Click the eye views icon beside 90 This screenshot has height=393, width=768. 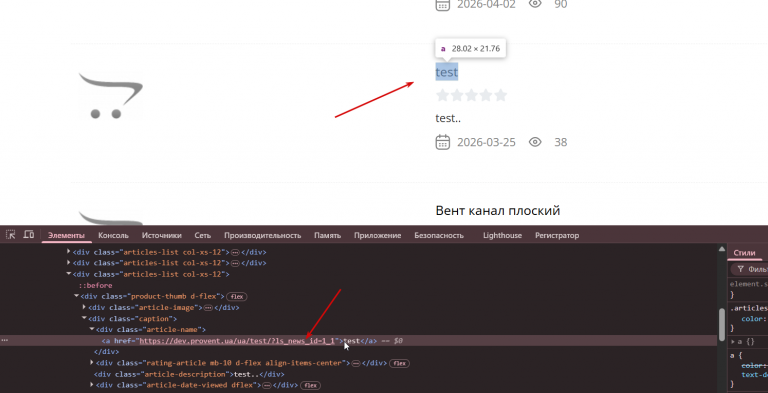(535, 4)
